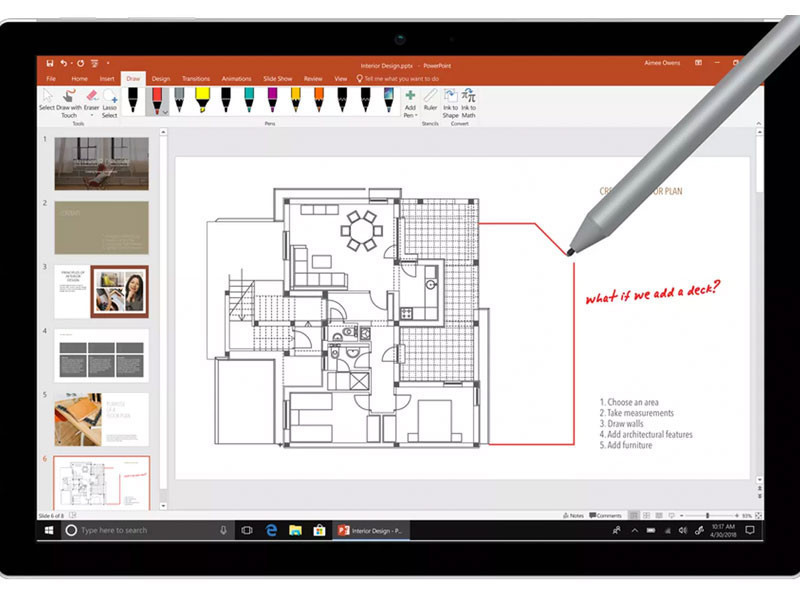The width and height of the screenshot is (800, 600).
Task: Switch to Slide Sorter view
Action: coord(647,515)
